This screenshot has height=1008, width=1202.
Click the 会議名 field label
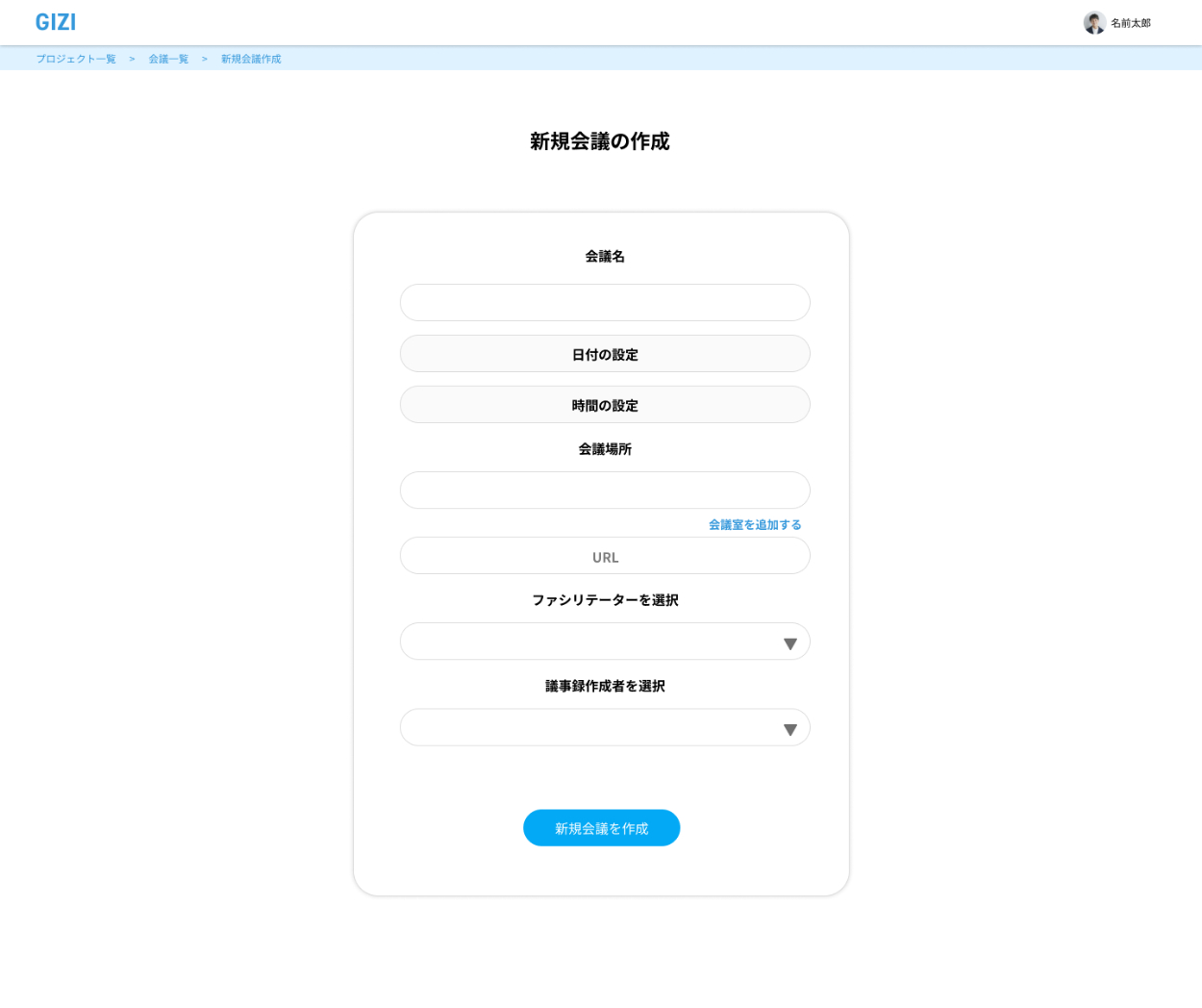pyautogui.click(x=605, y=256)
